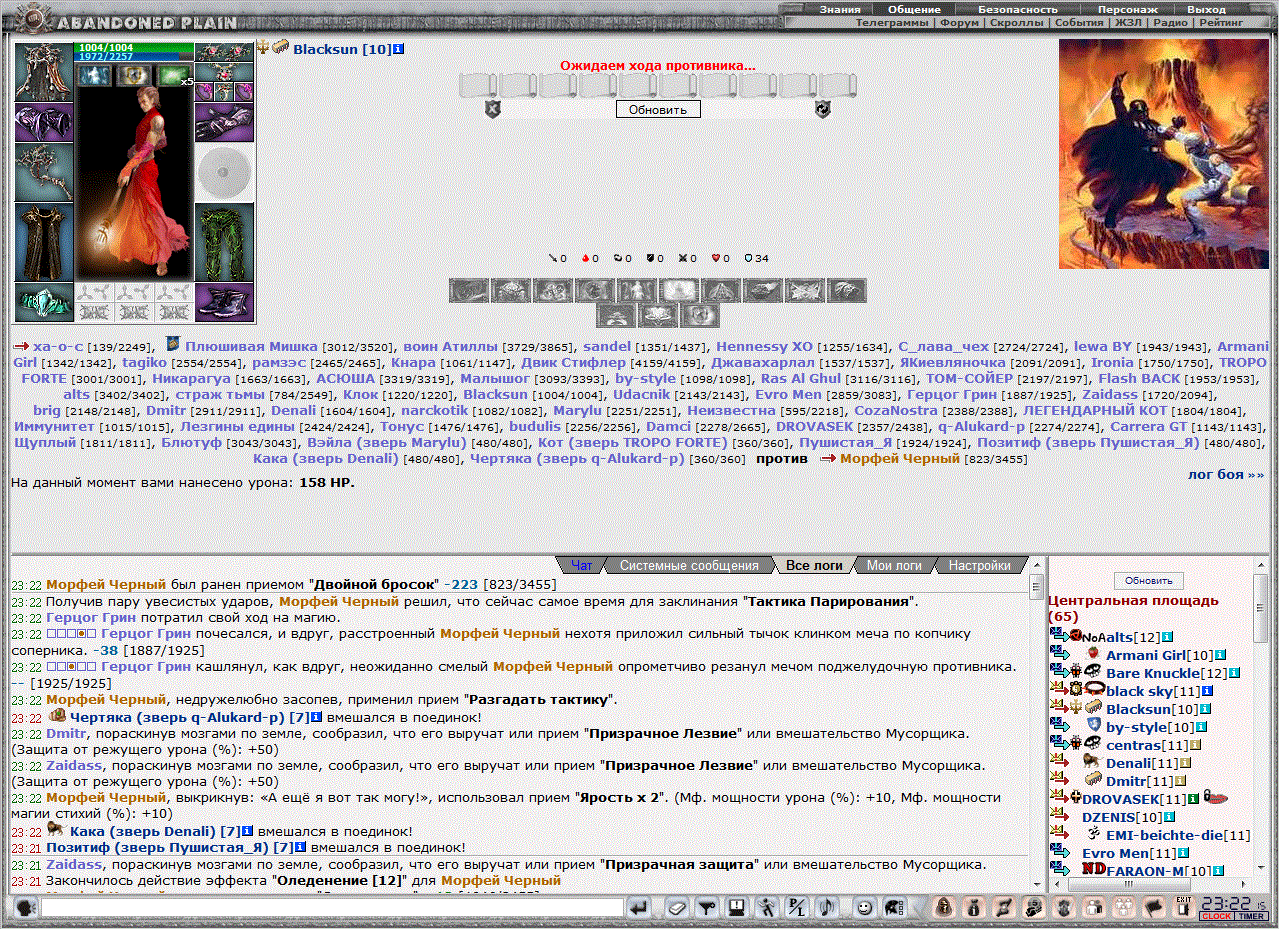Click the TIMER label under the time
This screenshot has height=929, width=1279.
(1251, 916)
